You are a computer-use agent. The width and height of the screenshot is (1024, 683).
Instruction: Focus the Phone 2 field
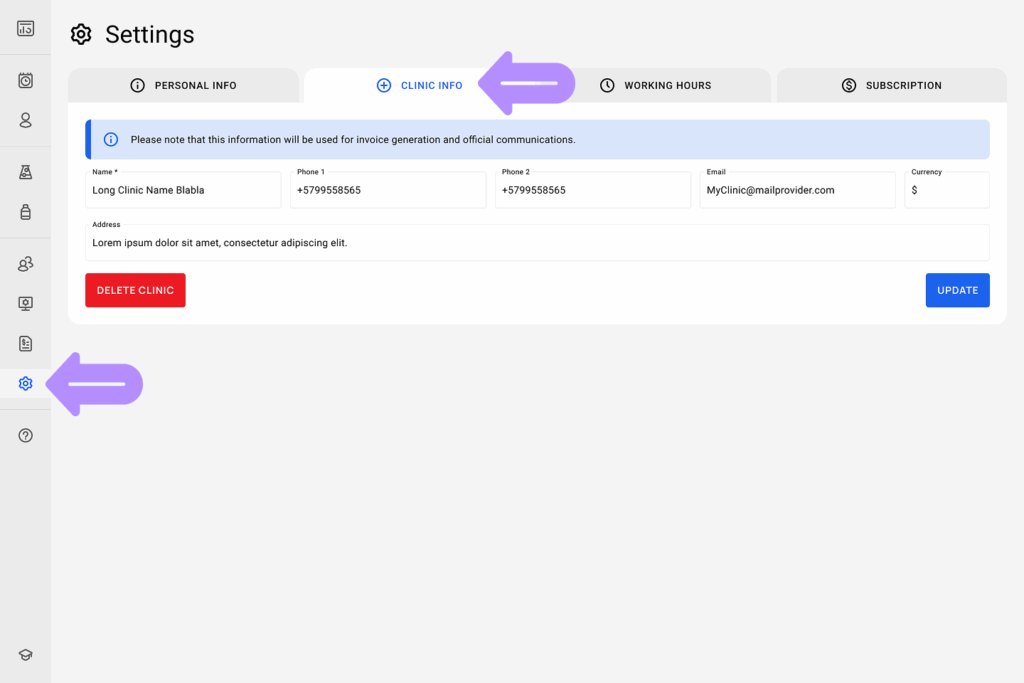(x=593, y=190)
